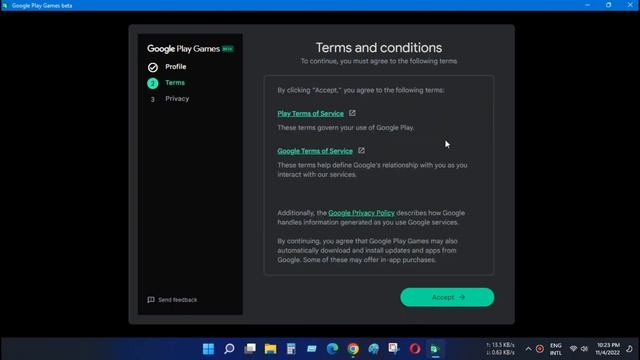Viewport: 640px width, 360px height.
Task: Click the Accept button
Action: coord(447,297)
